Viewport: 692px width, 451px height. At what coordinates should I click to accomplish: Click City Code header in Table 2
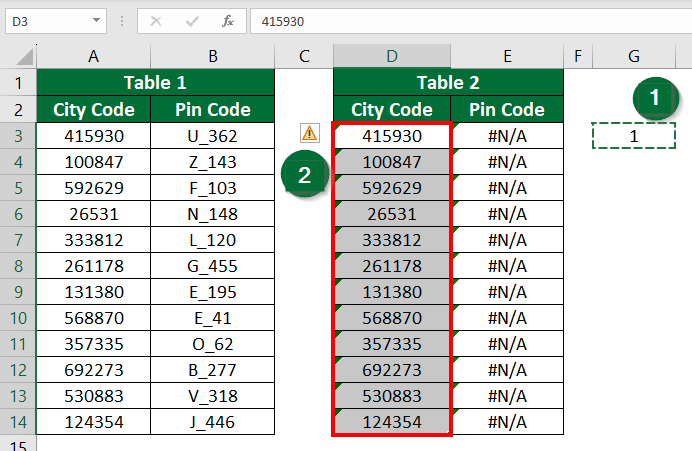[x=392, y=110]
